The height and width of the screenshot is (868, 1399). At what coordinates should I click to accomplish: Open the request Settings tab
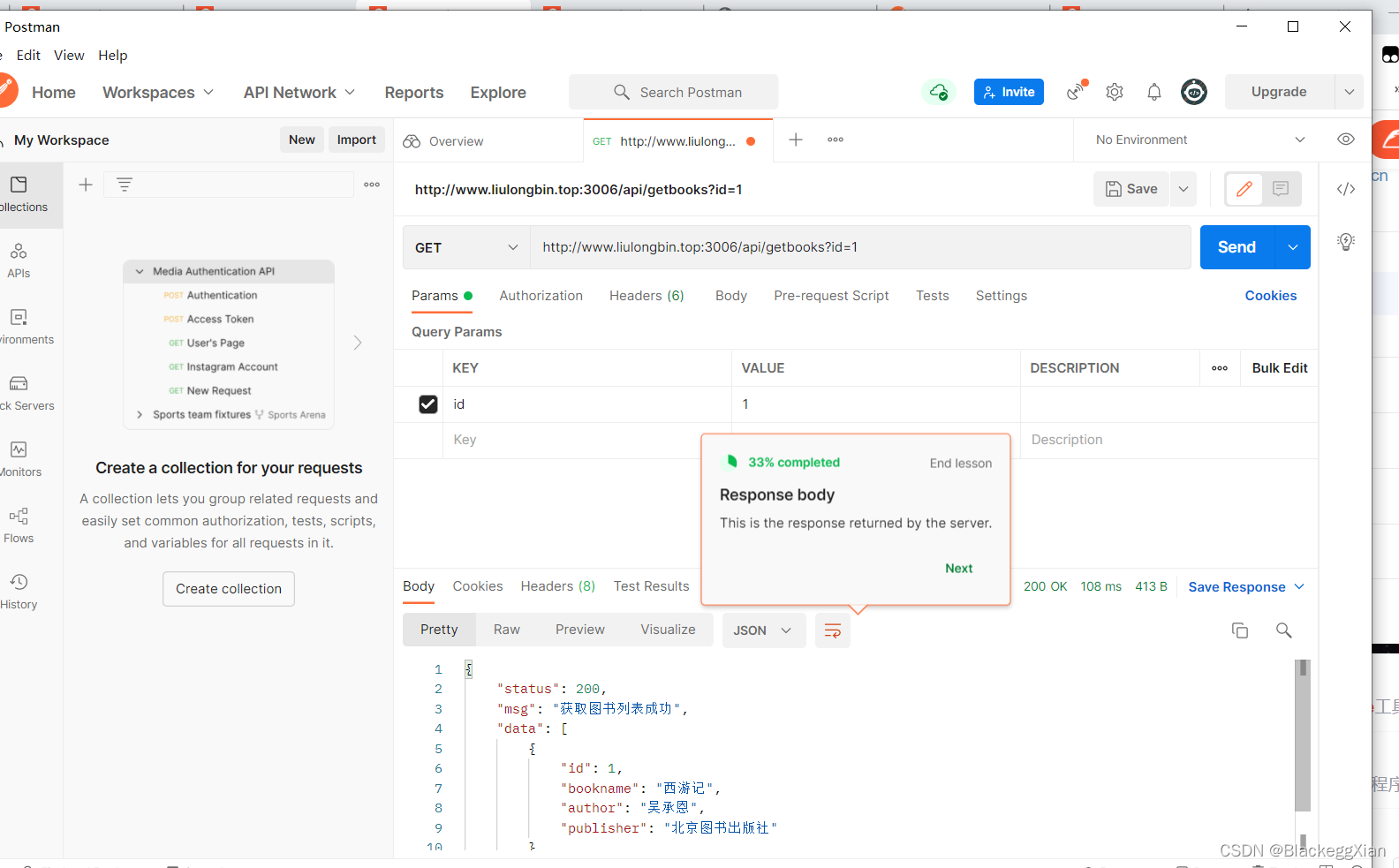tap(1002, 296)
